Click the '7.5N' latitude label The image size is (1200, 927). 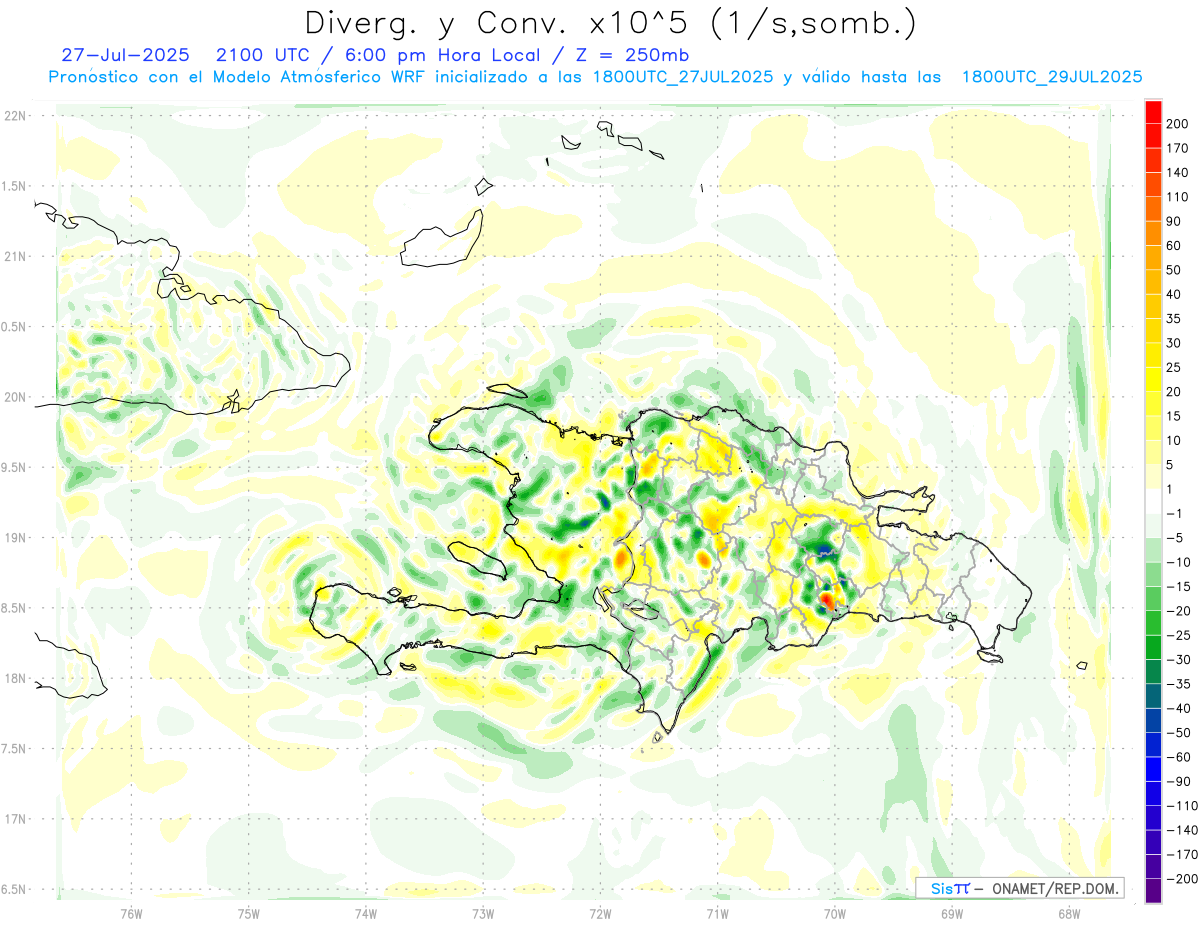(14, 749)
